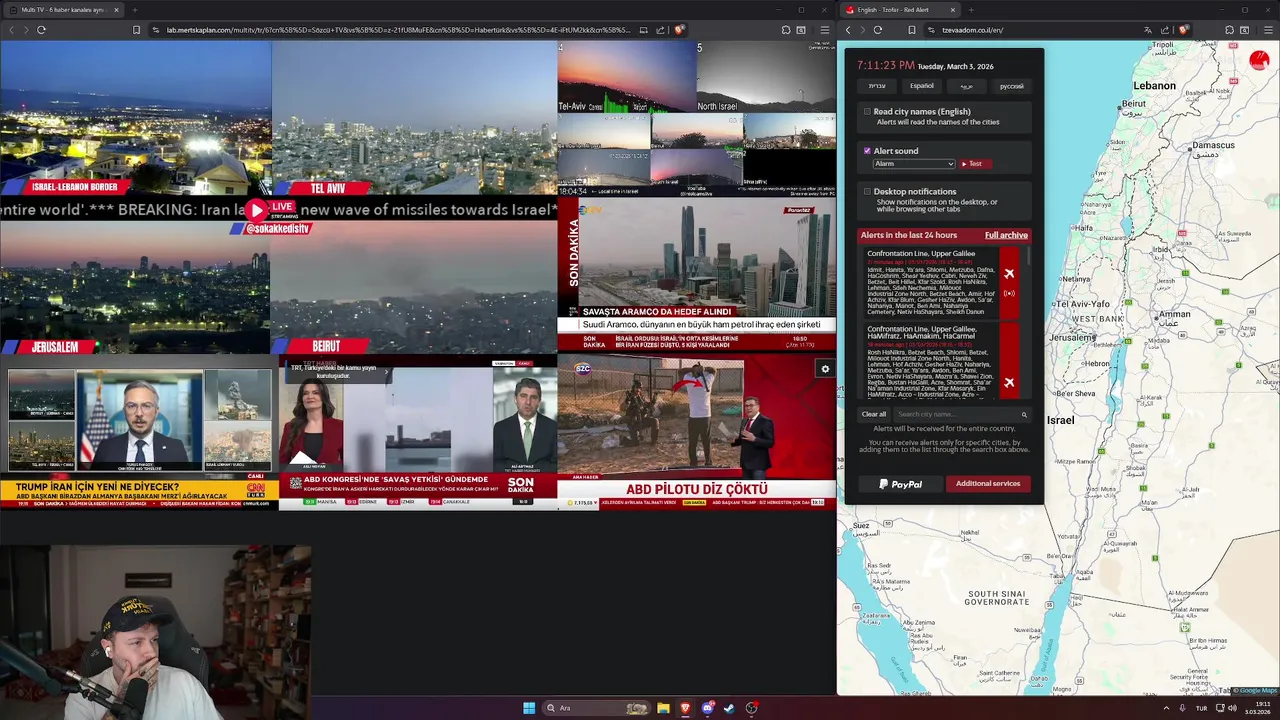The image size is (1280, 720).
Task: Click the city search magnifier icon
Action: pyautogui.click(x=1023, y=414)
